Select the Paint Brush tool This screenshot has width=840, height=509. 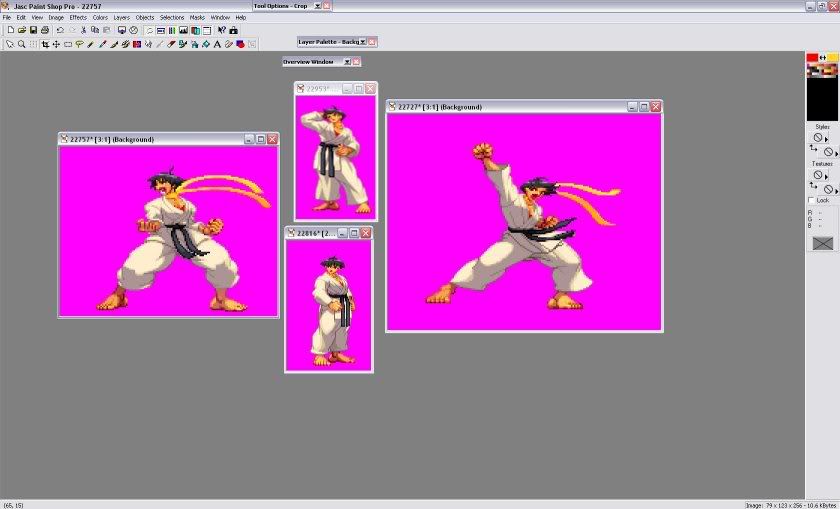point(115,44)
